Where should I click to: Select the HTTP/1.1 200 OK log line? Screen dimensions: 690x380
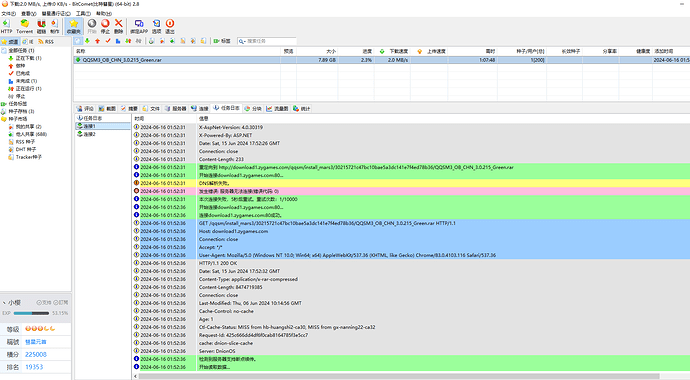point(411,263)
